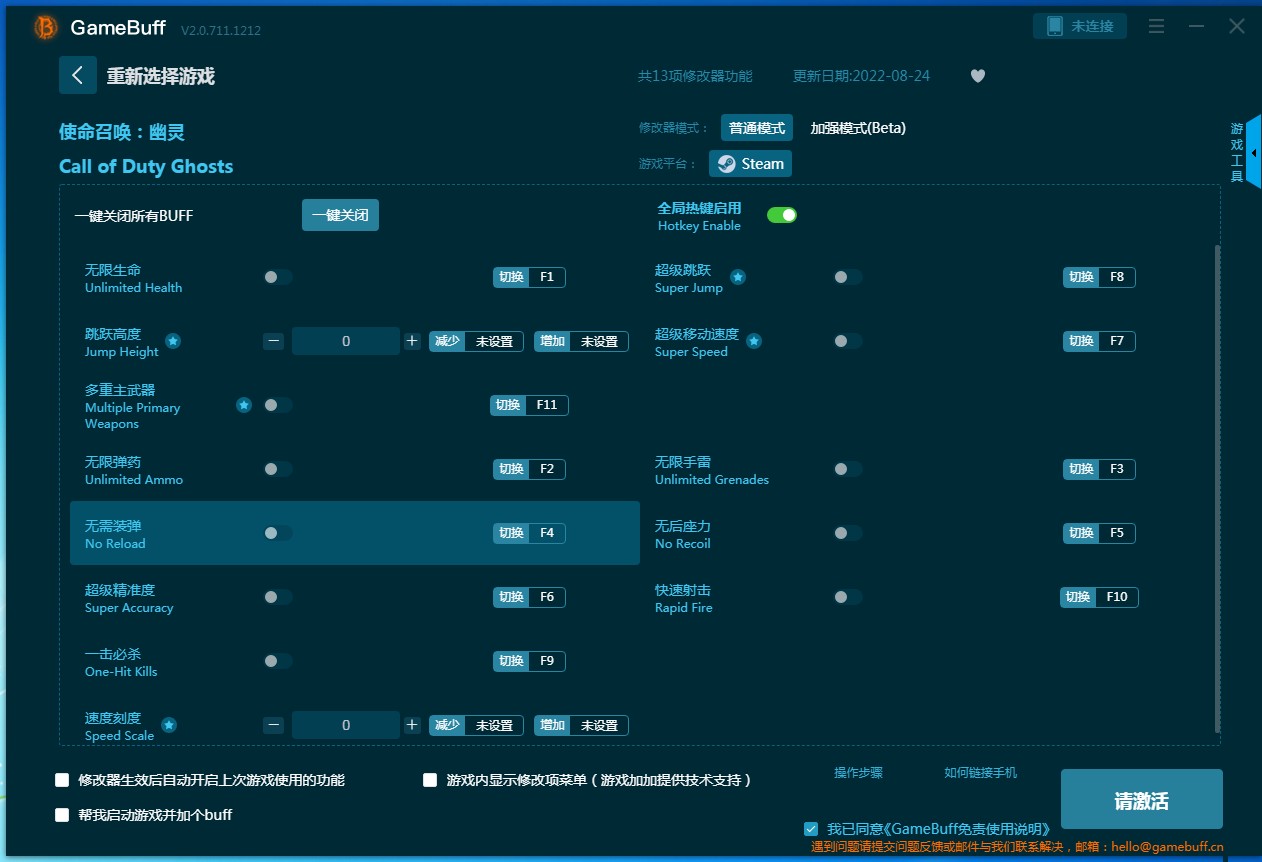This screenshot has width=1262, height=862.
Task: Toggle One-Hit Kills switch
Action: click(278, 661)
